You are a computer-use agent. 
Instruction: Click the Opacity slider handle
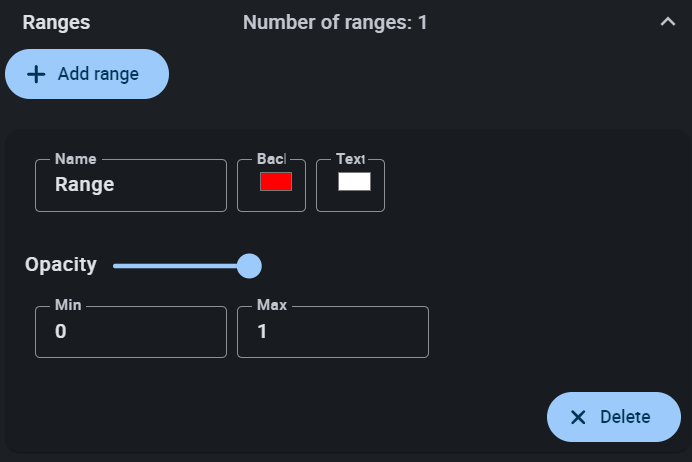coord(249,266)
